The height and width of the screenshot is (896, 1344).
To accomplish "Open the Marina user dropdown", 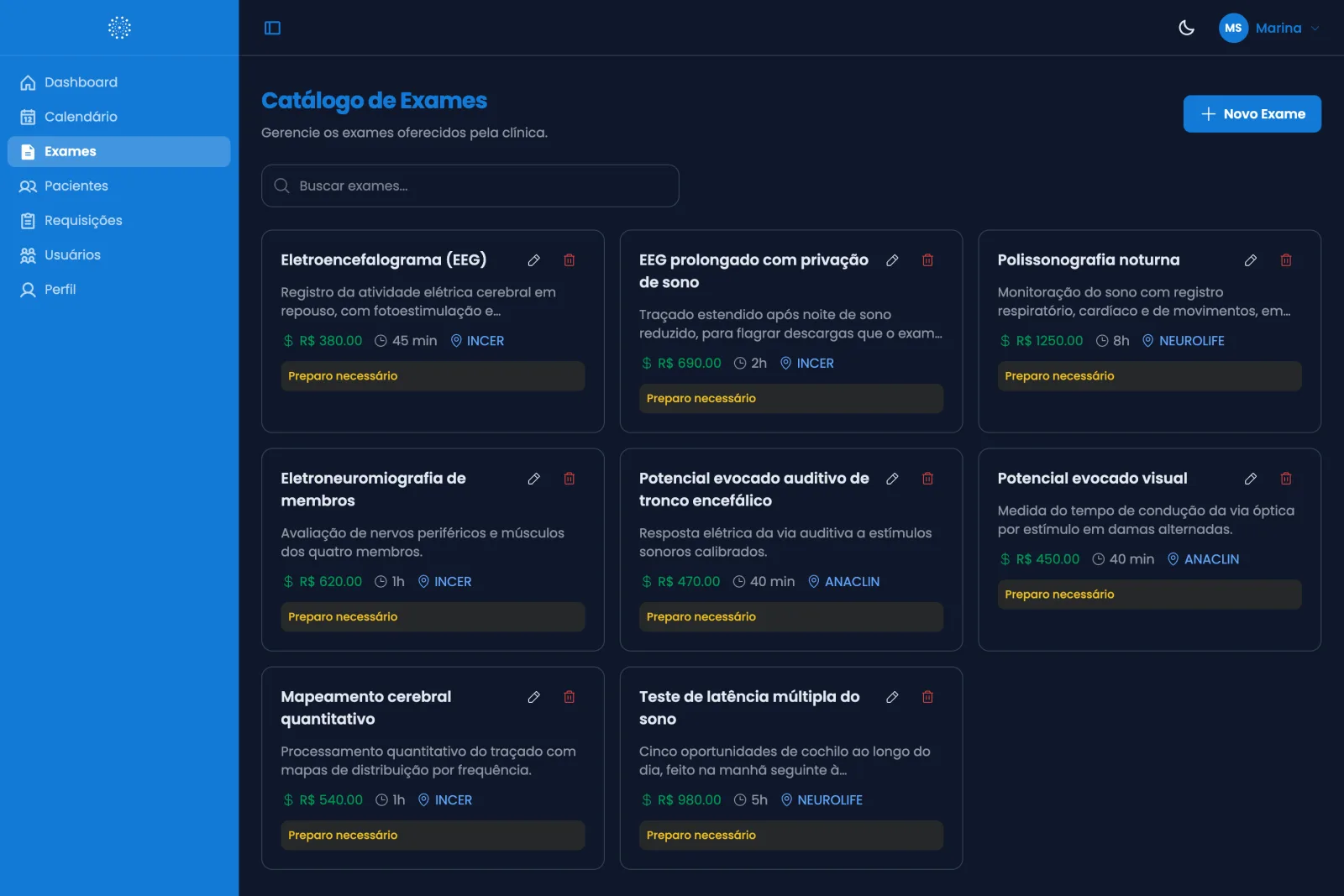I will click(x=1270, y=28).
